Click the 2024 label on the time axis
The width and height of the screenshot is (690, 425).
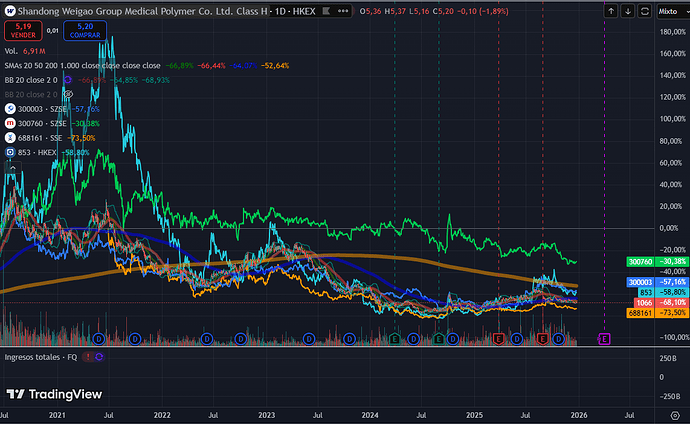pyautogui.click(x=370, y=415)
